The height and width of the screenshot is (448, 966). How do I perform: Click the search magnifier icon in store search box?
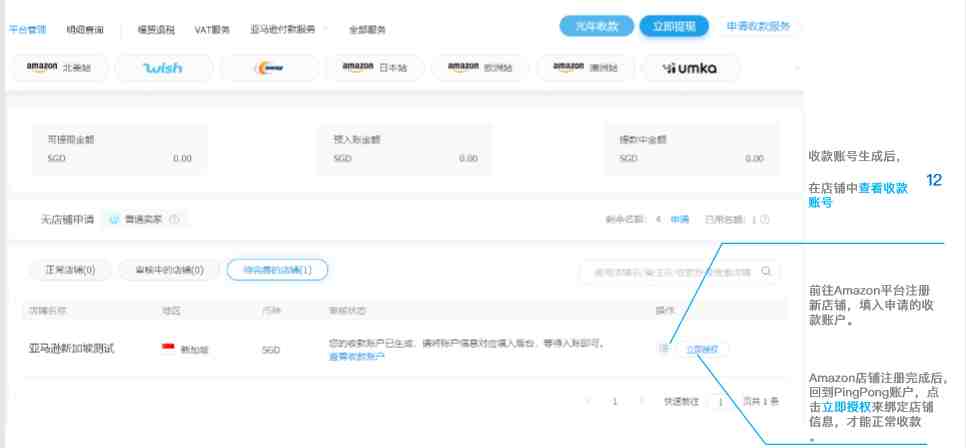(x=766, y=271)
